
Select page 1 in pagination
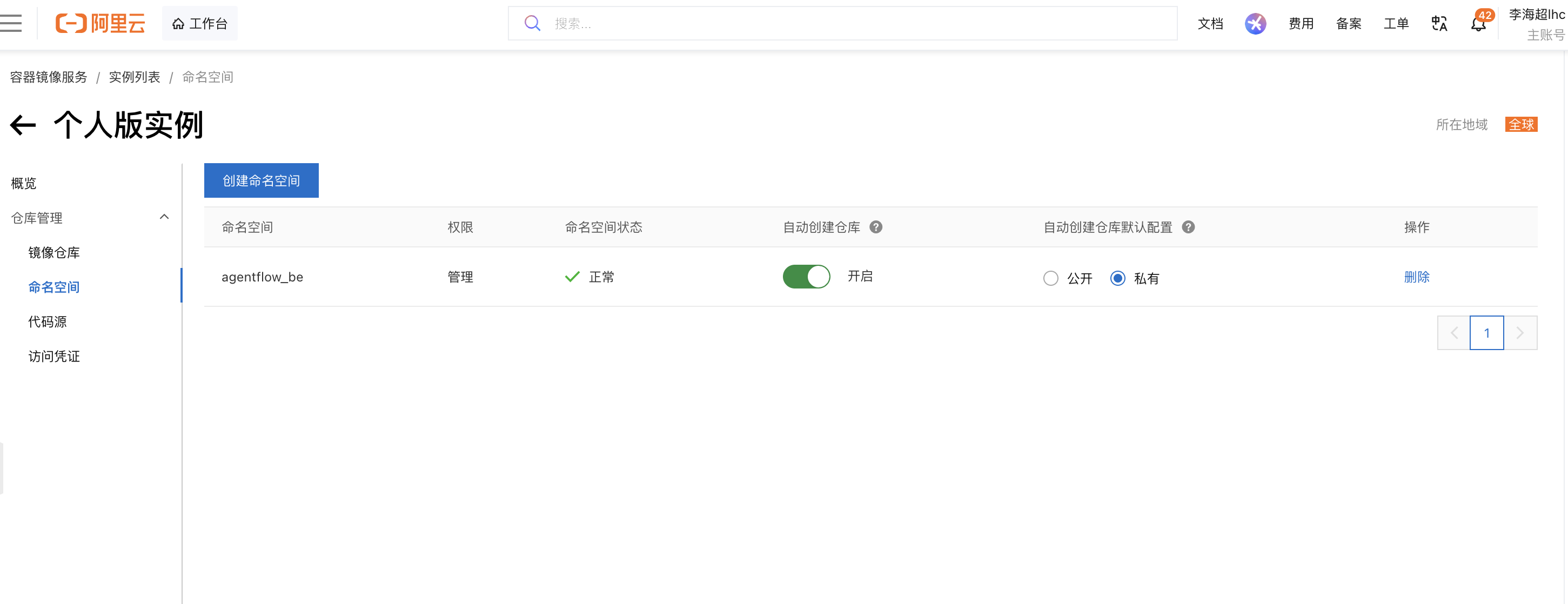pos(1486,332)
